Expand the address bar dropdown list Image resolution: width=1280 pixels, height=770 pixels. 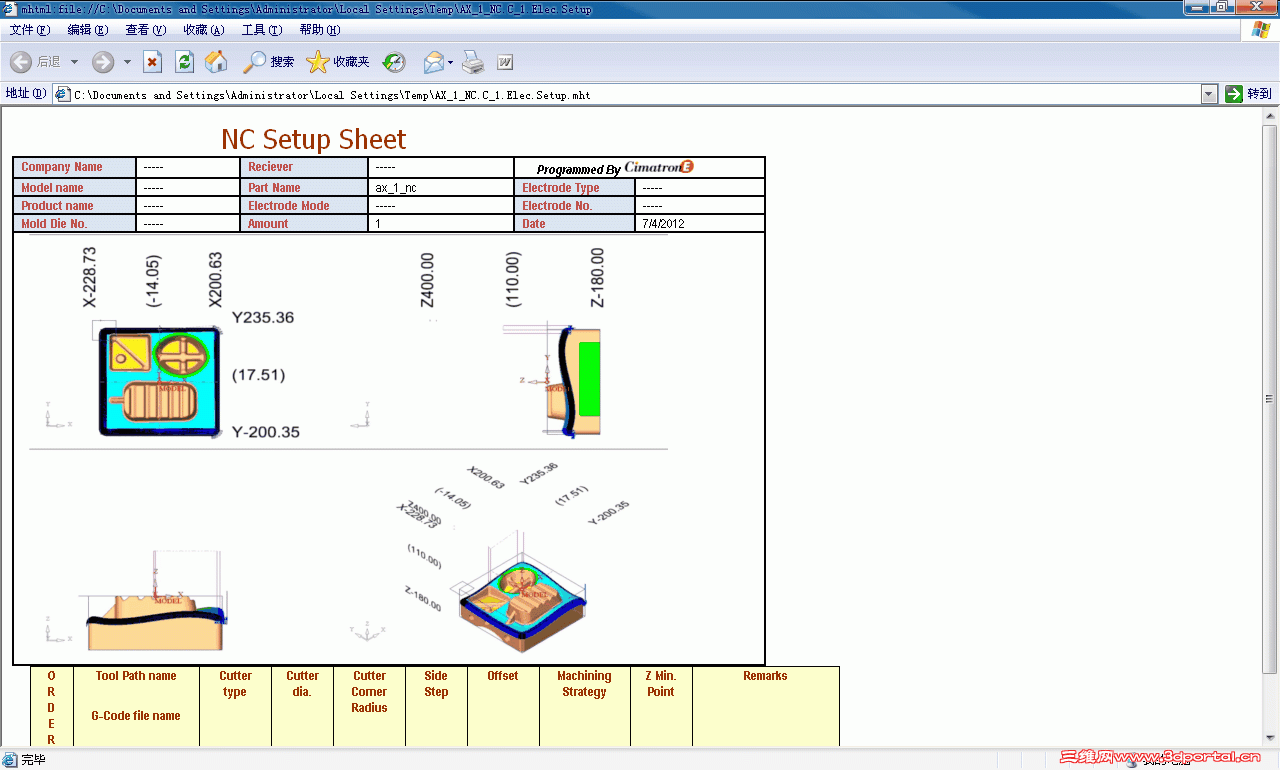[1209, 94]
